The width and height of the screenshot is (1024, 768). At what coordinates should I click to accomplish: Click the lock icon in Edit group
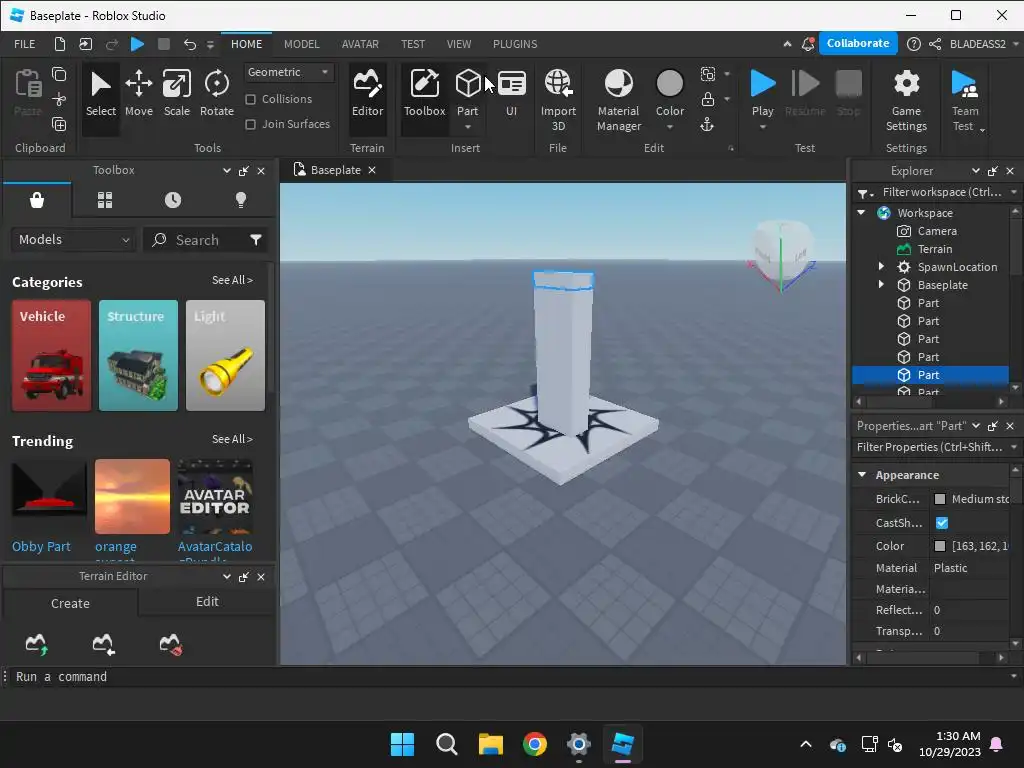(707, 99)
